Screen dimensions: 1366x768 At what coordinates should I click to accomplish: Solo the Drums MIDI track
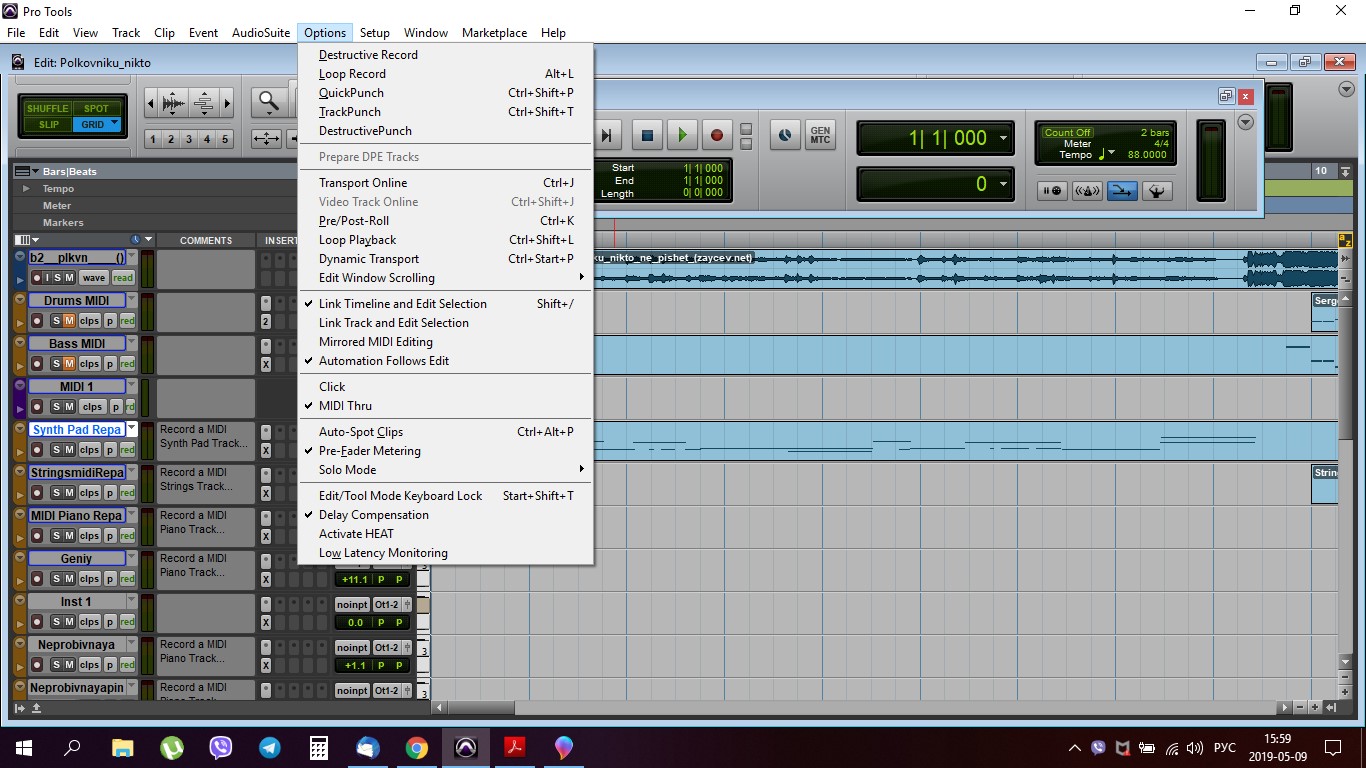(x=57, y=321)
